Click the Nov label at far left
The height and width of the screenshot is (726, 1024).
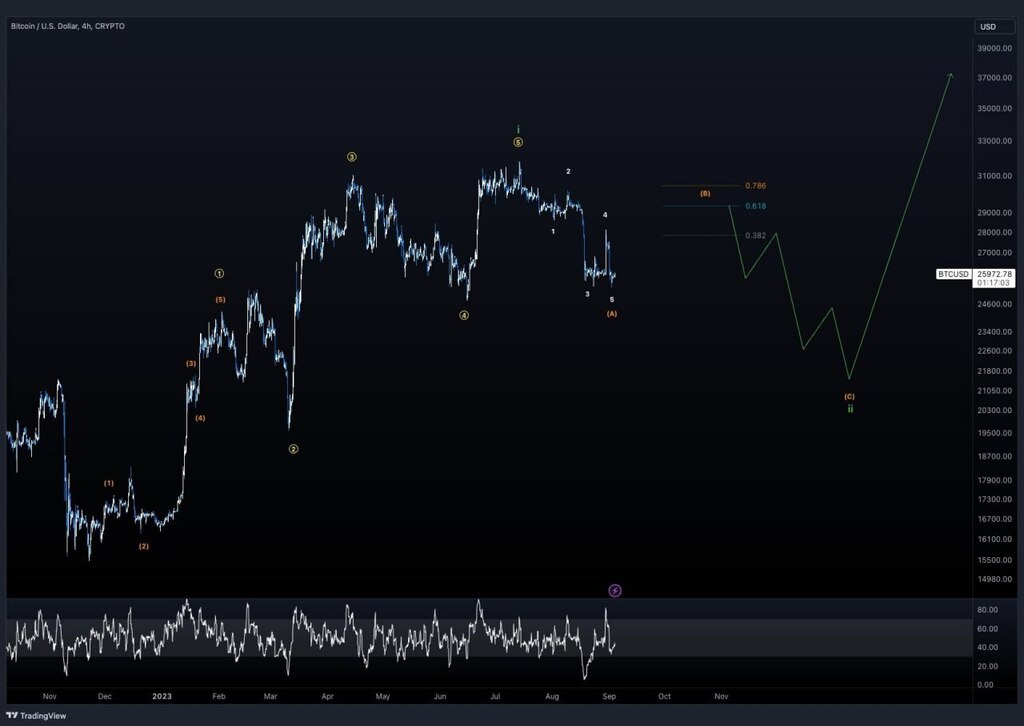tap(50, 697)
